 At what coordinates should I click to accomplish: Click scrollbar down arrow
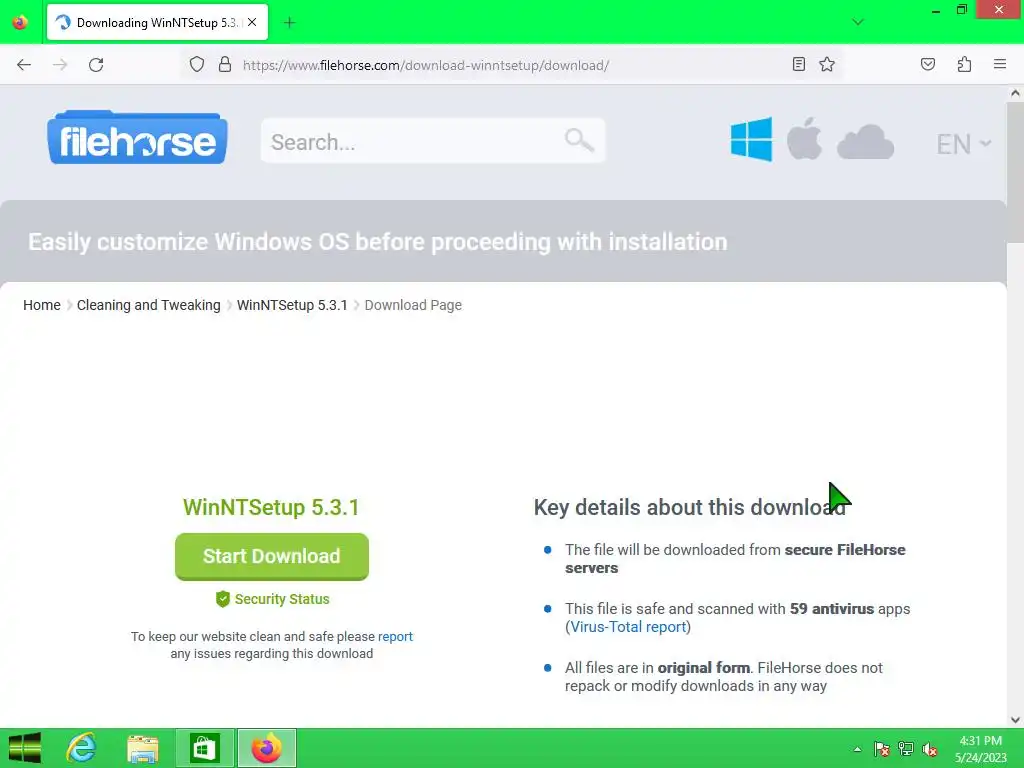(x=1015, y=720)
